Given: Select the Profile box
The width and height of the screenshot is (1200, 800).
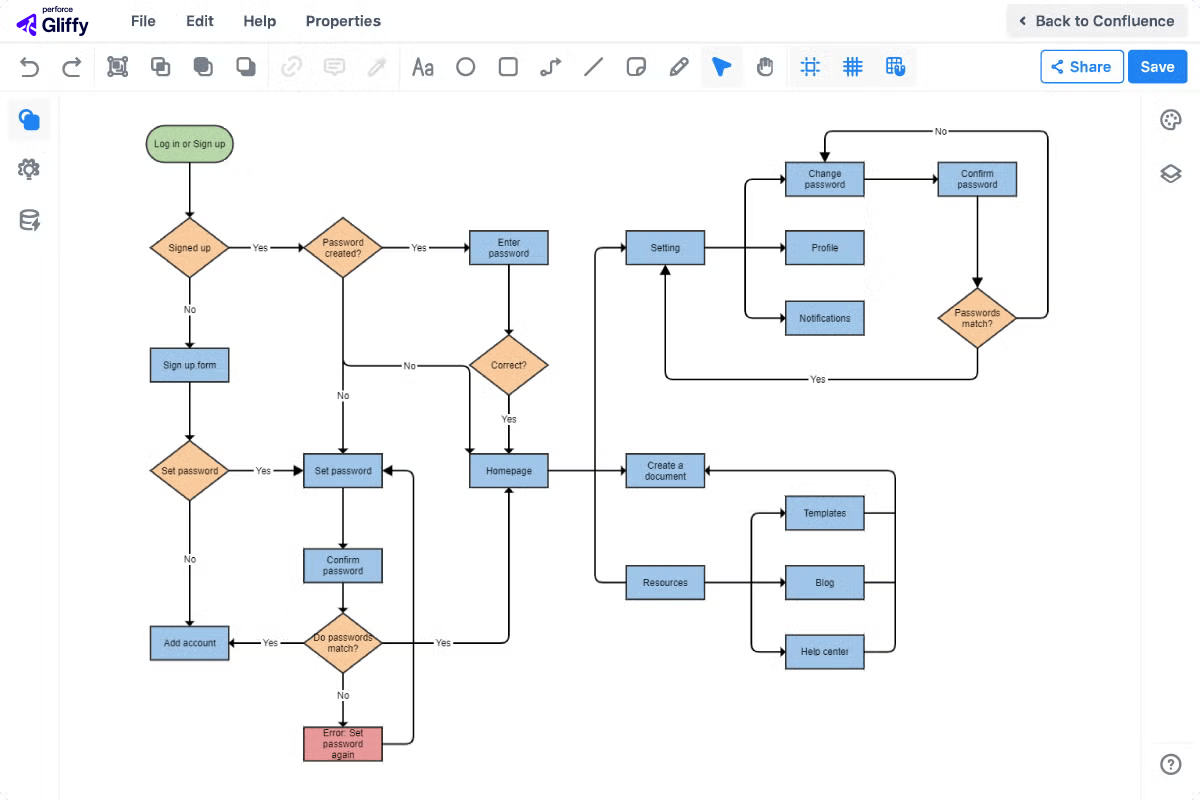Looking at the screenshot, I should [825, 247].
